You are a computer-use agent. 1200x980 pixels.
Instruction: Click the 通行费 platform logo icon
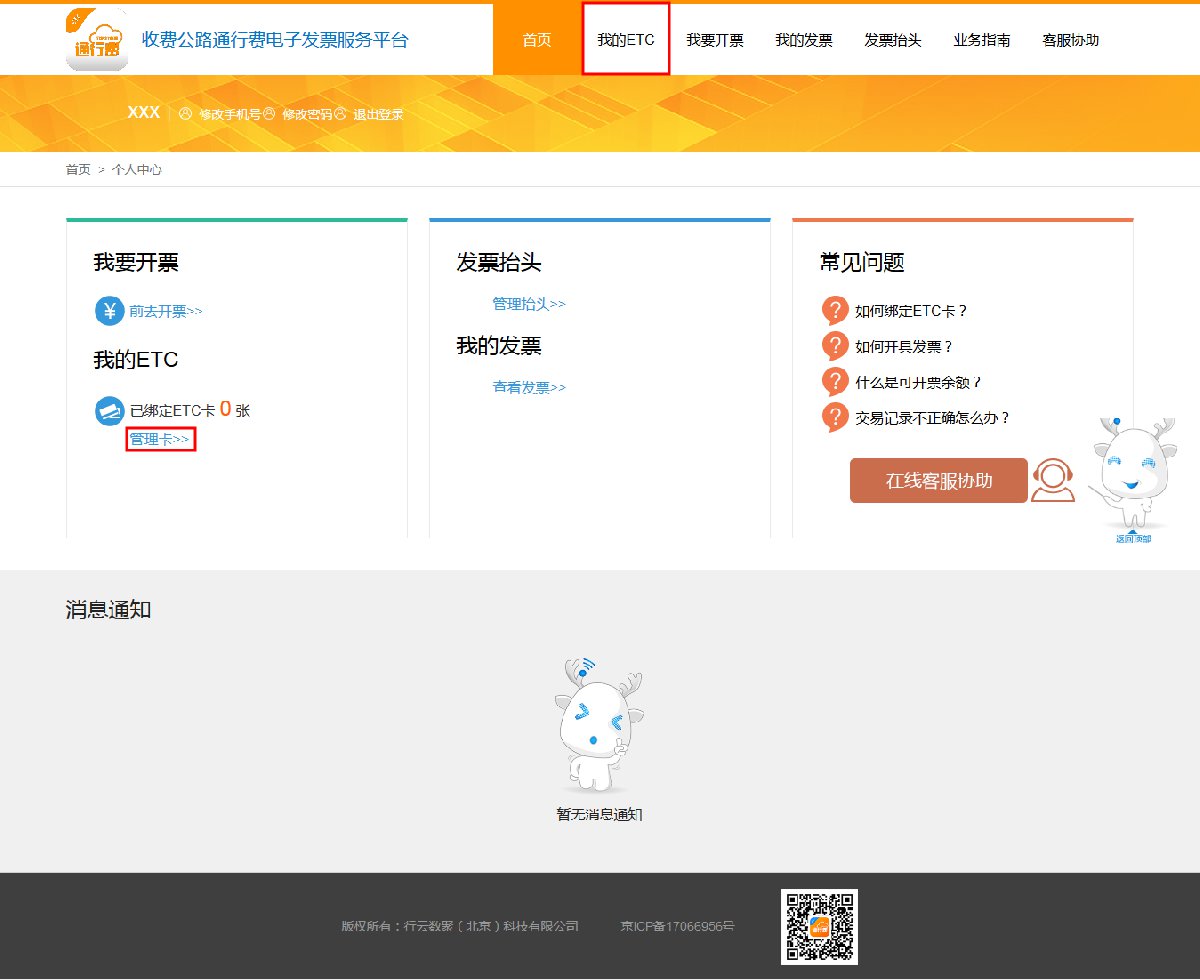pos(96,40)
